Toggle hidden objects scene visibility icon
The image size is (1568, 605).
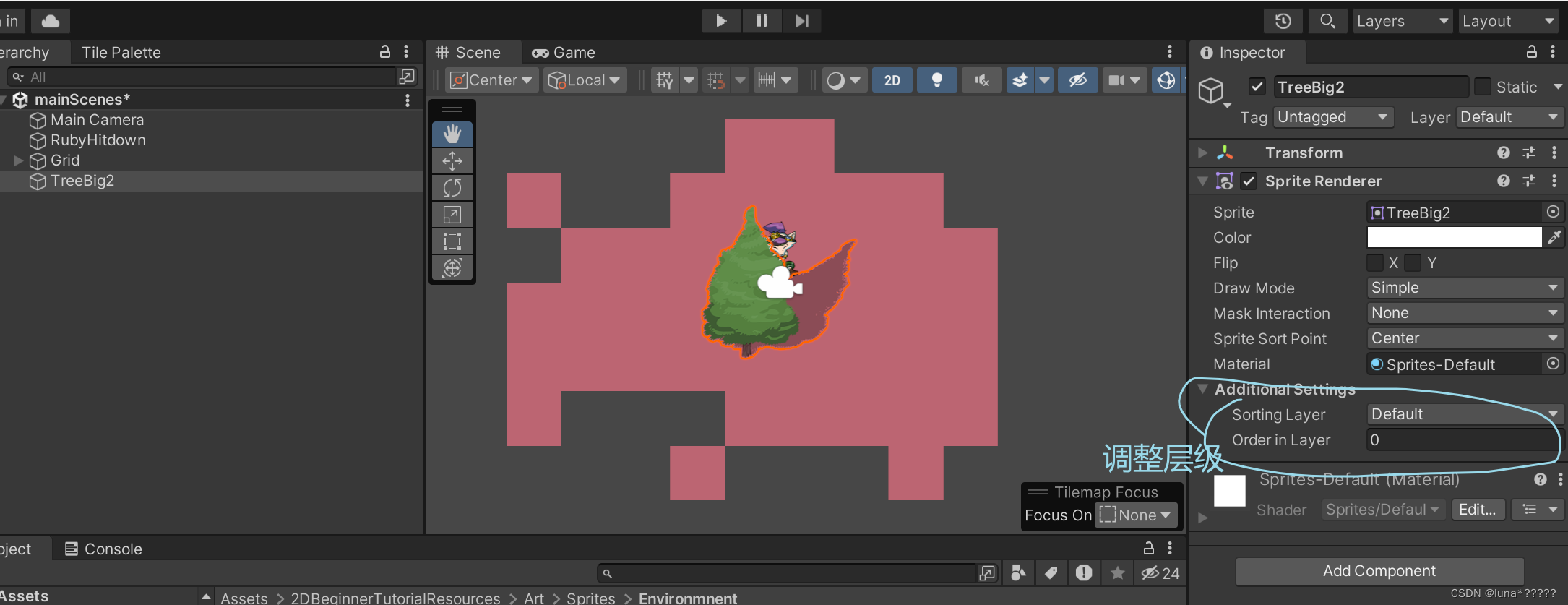tap(1078, 80)
